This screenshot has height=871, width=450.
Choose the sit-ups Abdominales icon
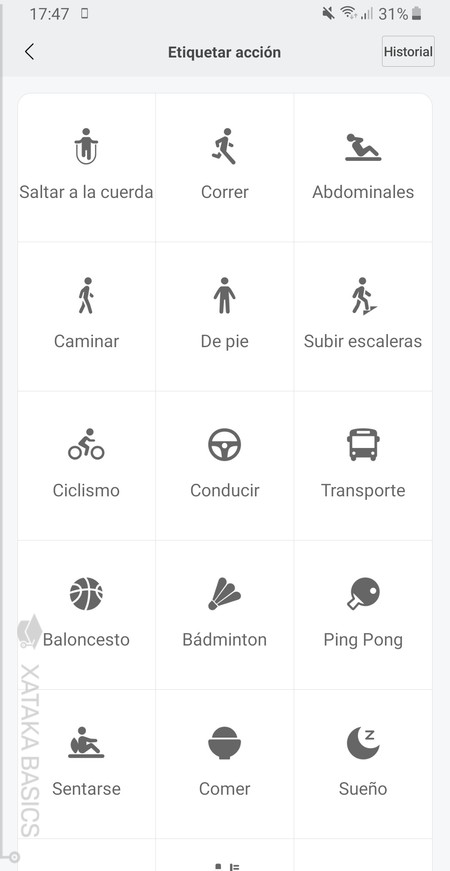[x=363, y=147]
